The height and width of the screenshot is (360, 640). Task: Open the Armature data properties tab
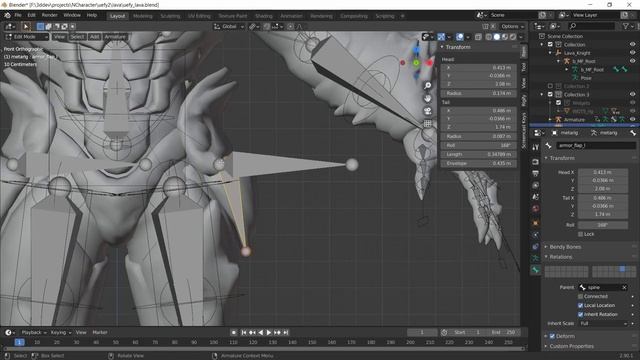(536, 258)
